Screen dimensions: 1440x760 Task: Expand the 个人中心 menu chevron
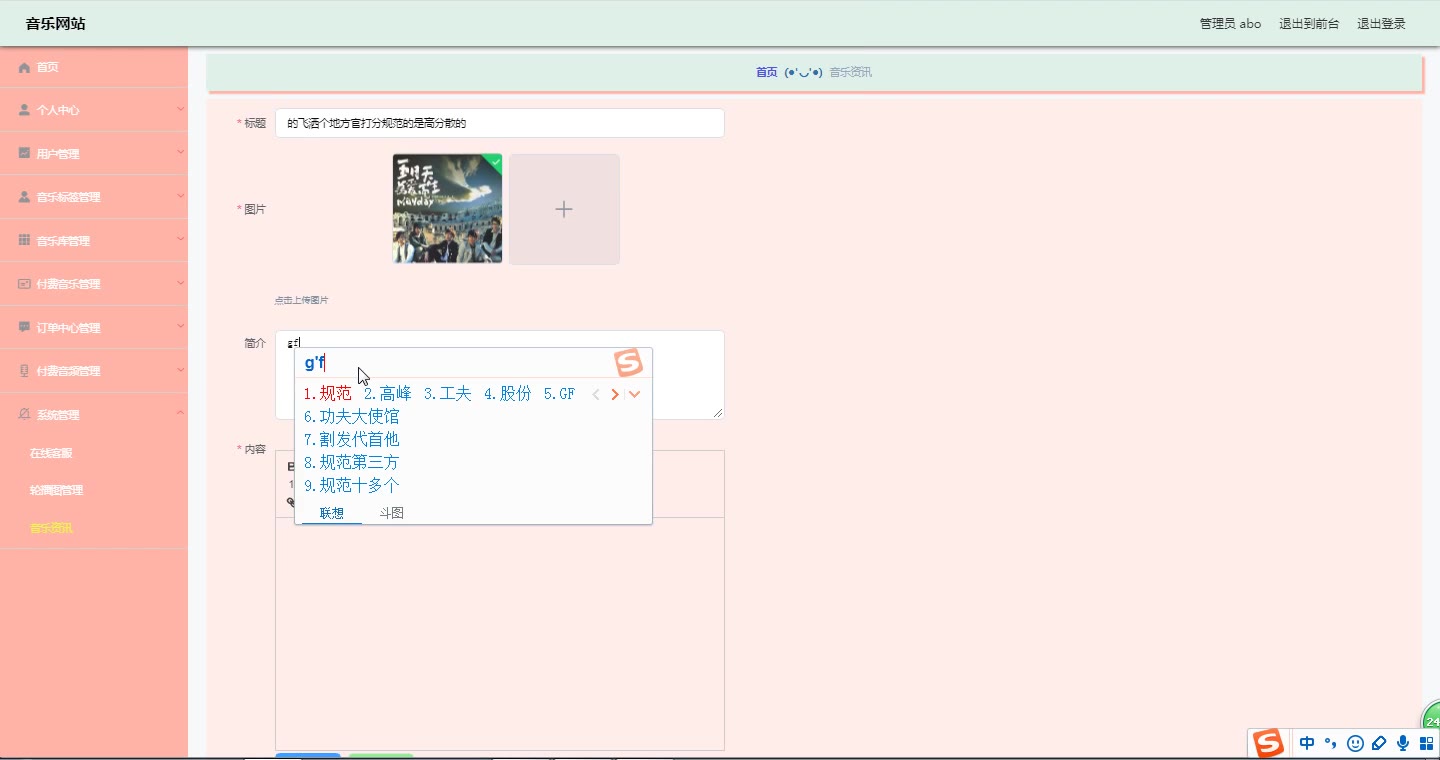pos(180,109)
